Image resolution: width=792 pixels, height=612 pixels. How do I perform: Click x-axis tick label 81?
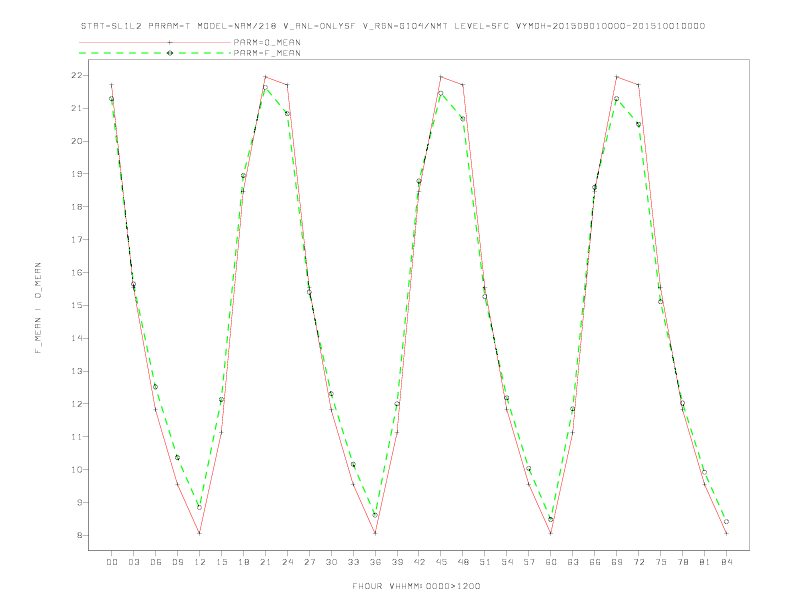704,562
